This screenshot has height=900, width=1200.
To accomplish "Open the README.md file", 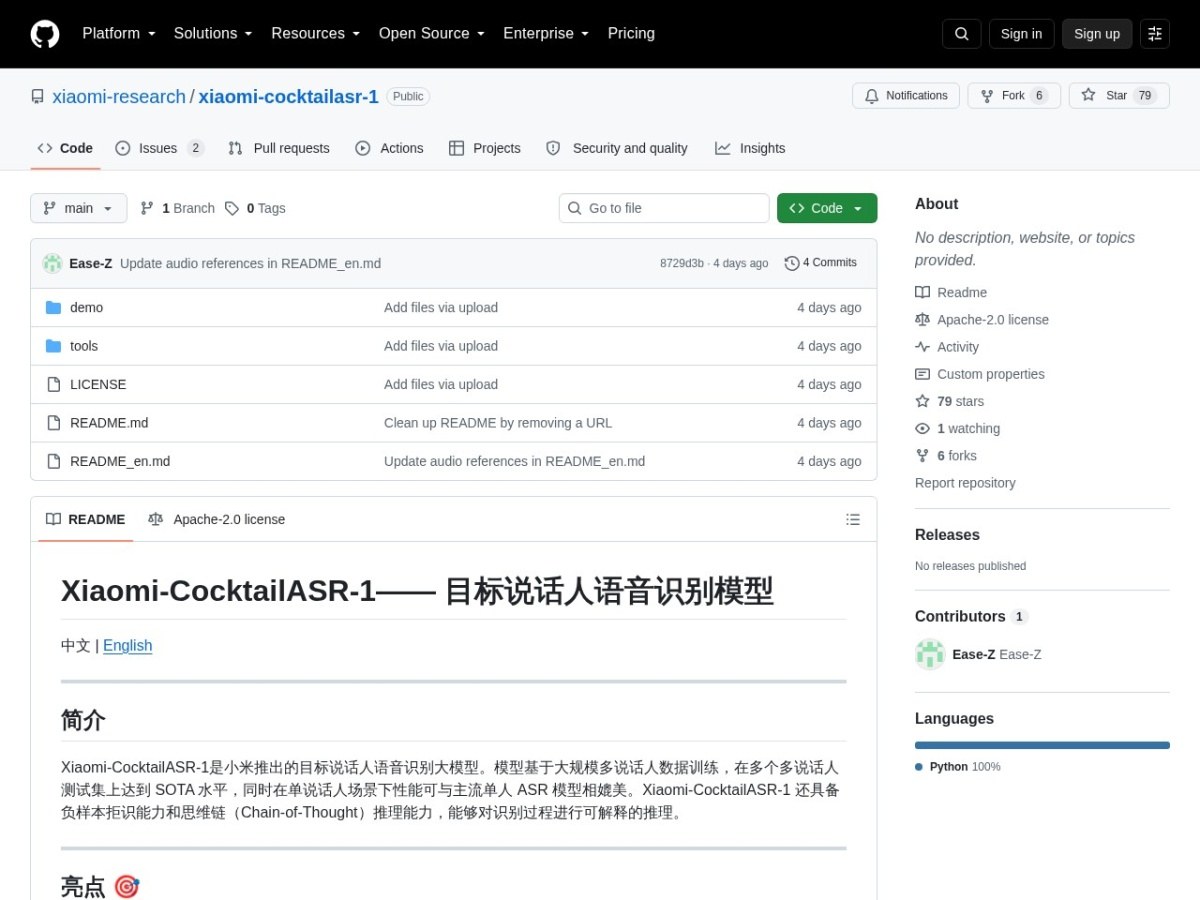I will (x=109, y=423).
